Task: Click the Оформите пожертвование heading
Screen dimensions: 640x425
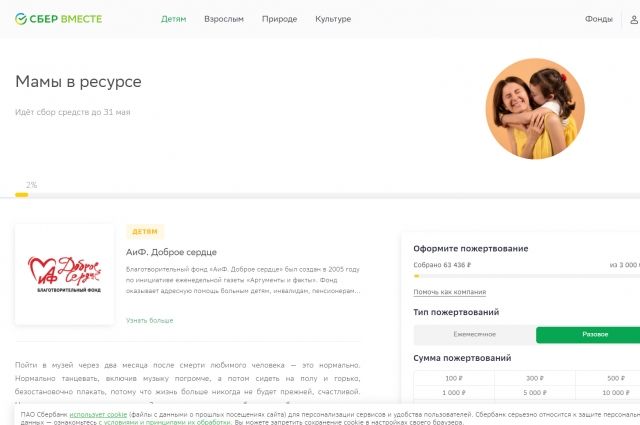Action: [471, 249]
